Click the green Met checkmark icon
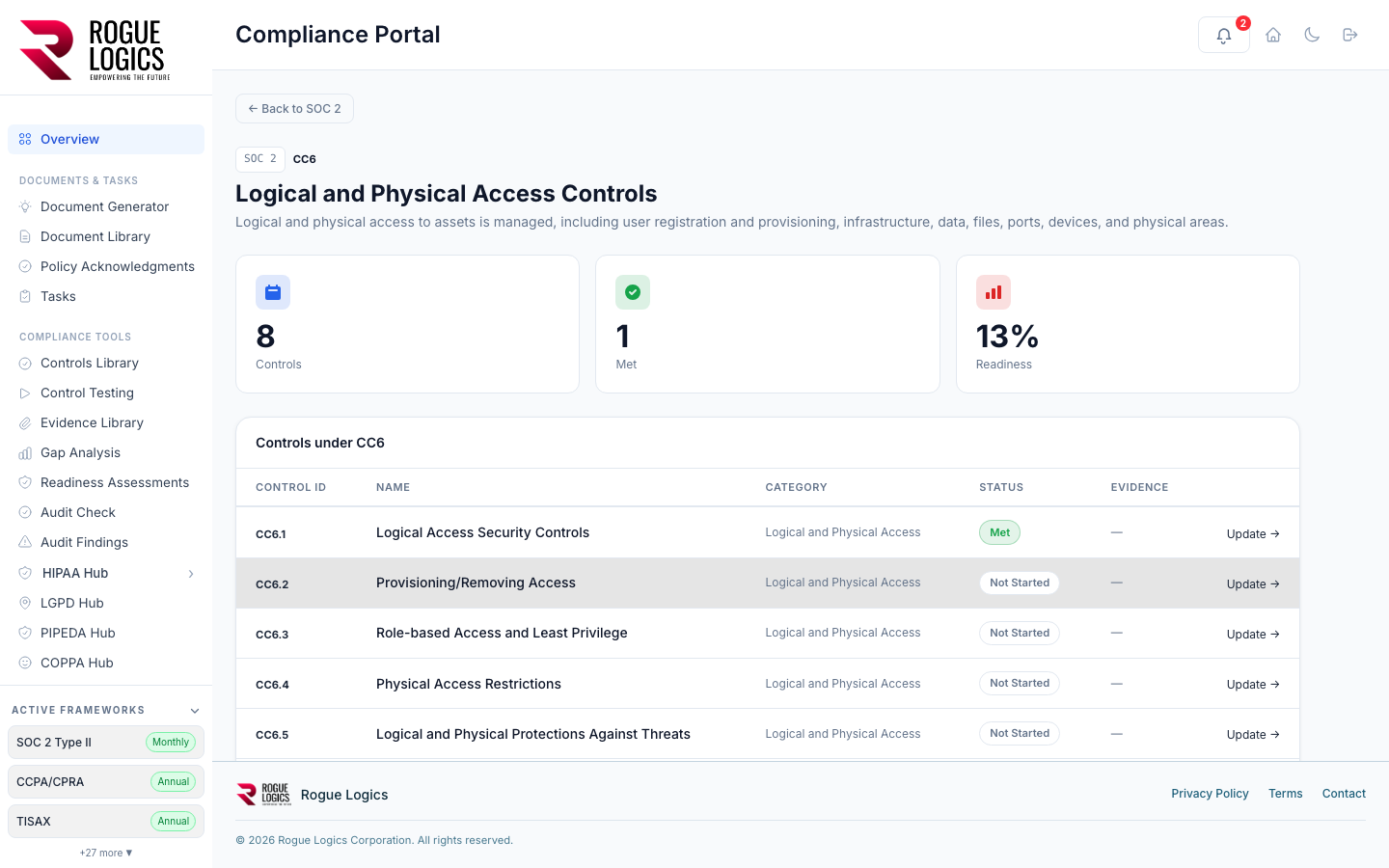 pyautogui.click(x=633, y=292)
